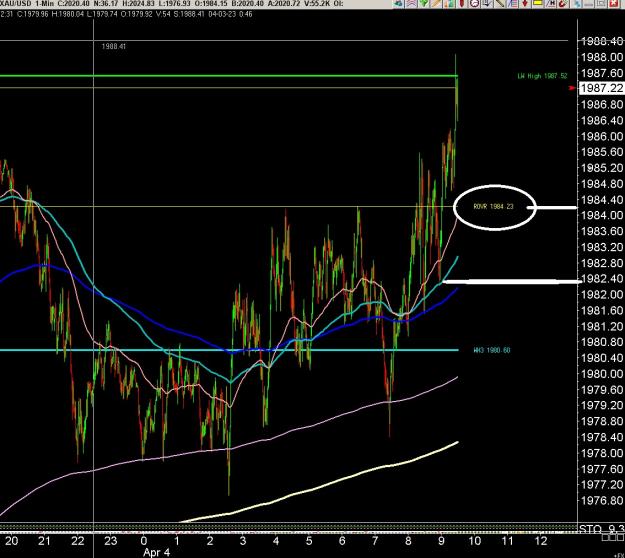Click the V:55.2K volume value in header
The width and height of the screenshot is (625, 558).
(x=316, y=3)
